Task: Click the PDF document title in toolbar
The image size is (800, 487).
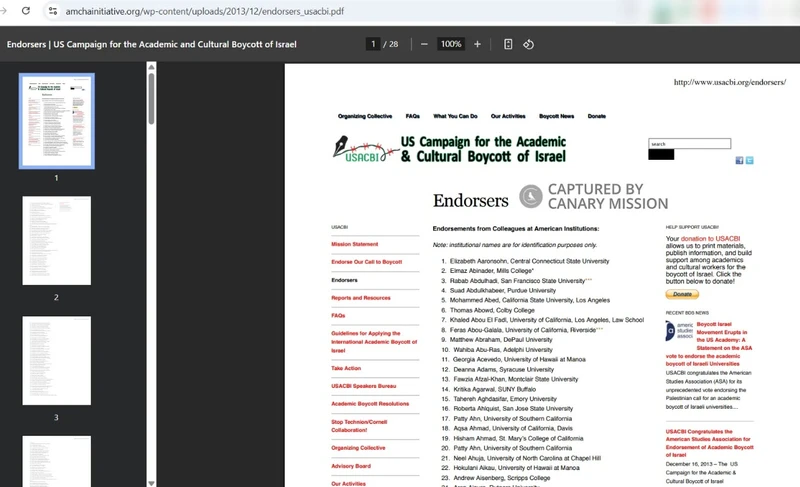Action: [x=152, y=44]
